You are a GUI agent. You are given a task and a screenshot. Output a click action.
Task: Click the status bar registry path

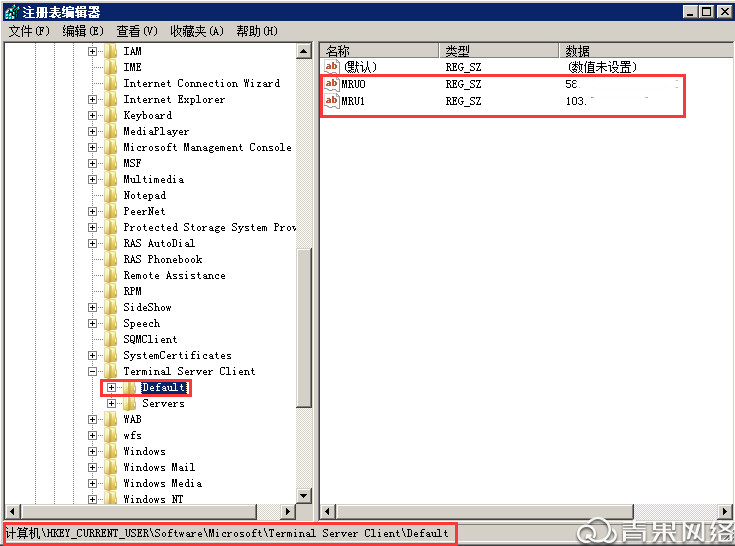pyautogui.click(x=227, y=533)
